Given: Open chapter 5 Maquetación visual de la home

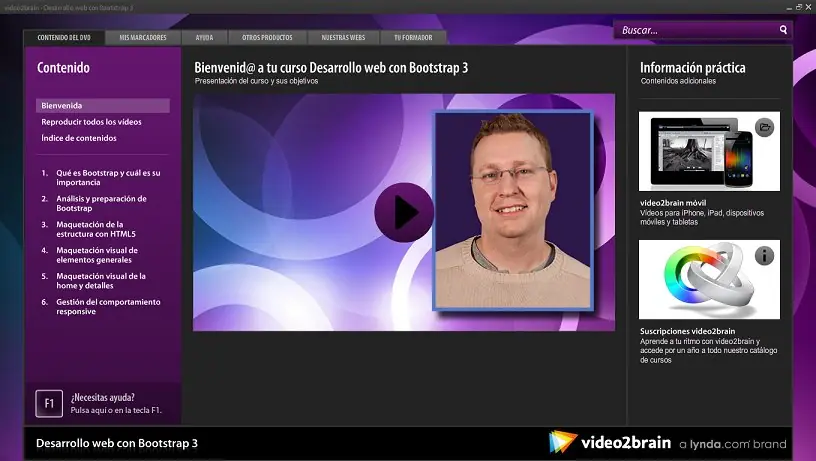Looking at the screenshot, I should point(94,281).
